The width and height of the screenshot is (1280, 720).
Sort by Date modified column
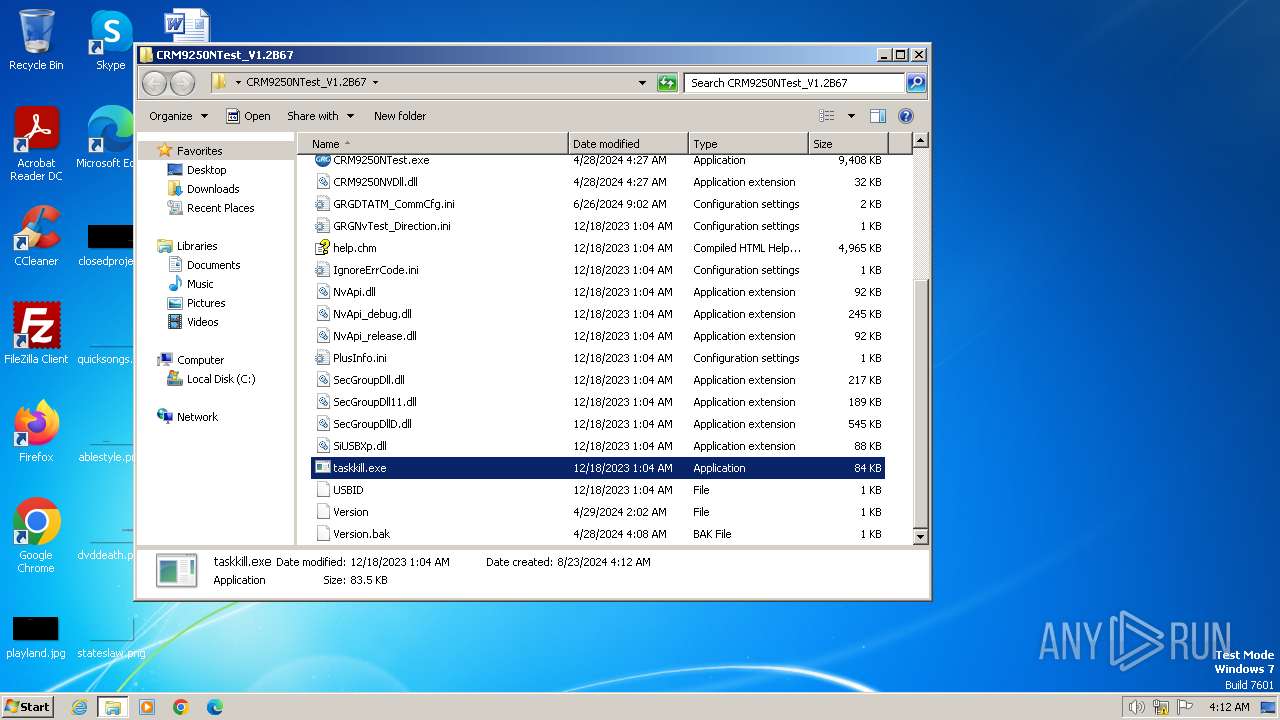point(628,144)
